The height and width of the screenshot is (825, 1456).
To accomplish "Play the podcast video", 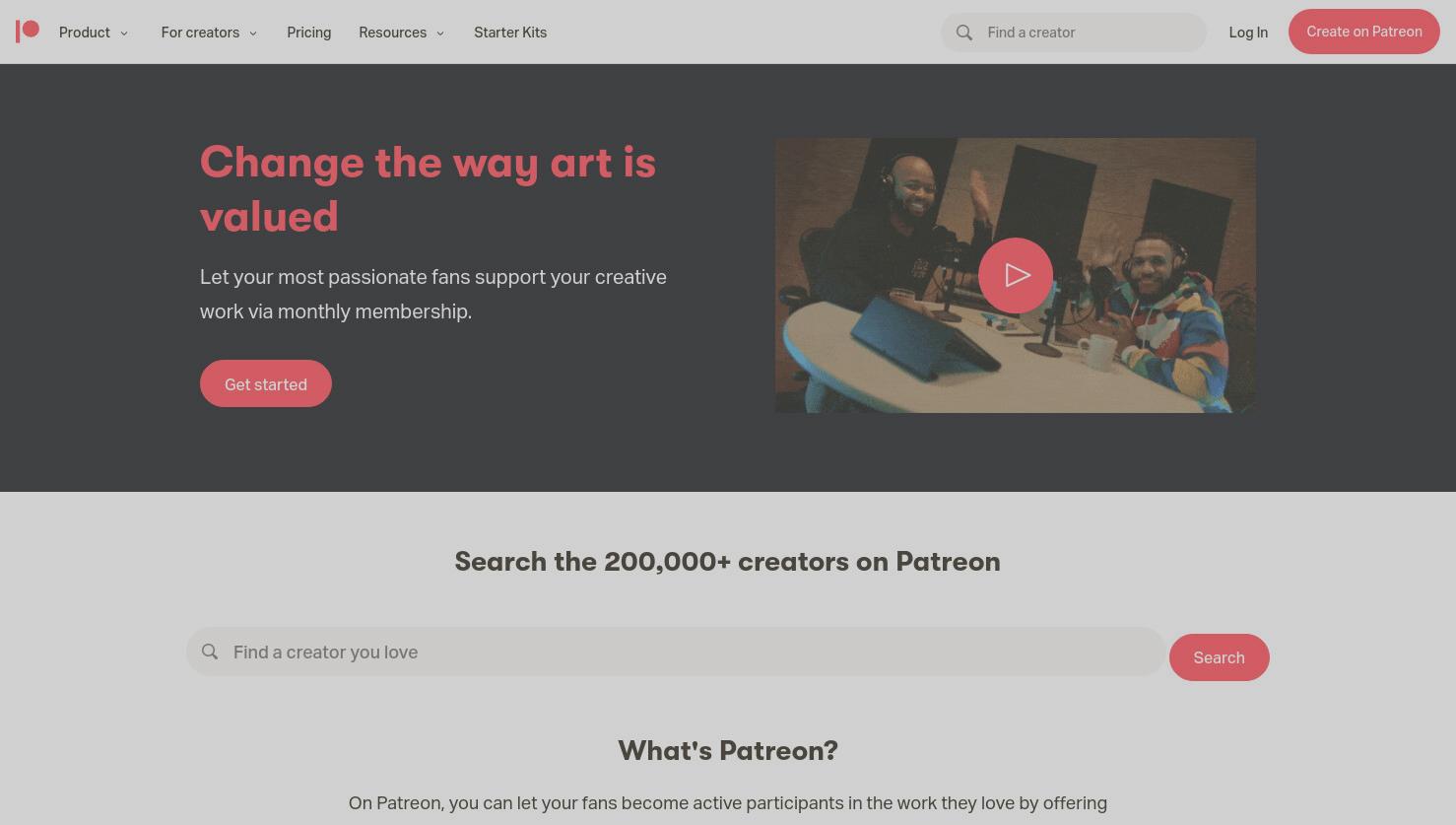I will (x=1016, y=275).
